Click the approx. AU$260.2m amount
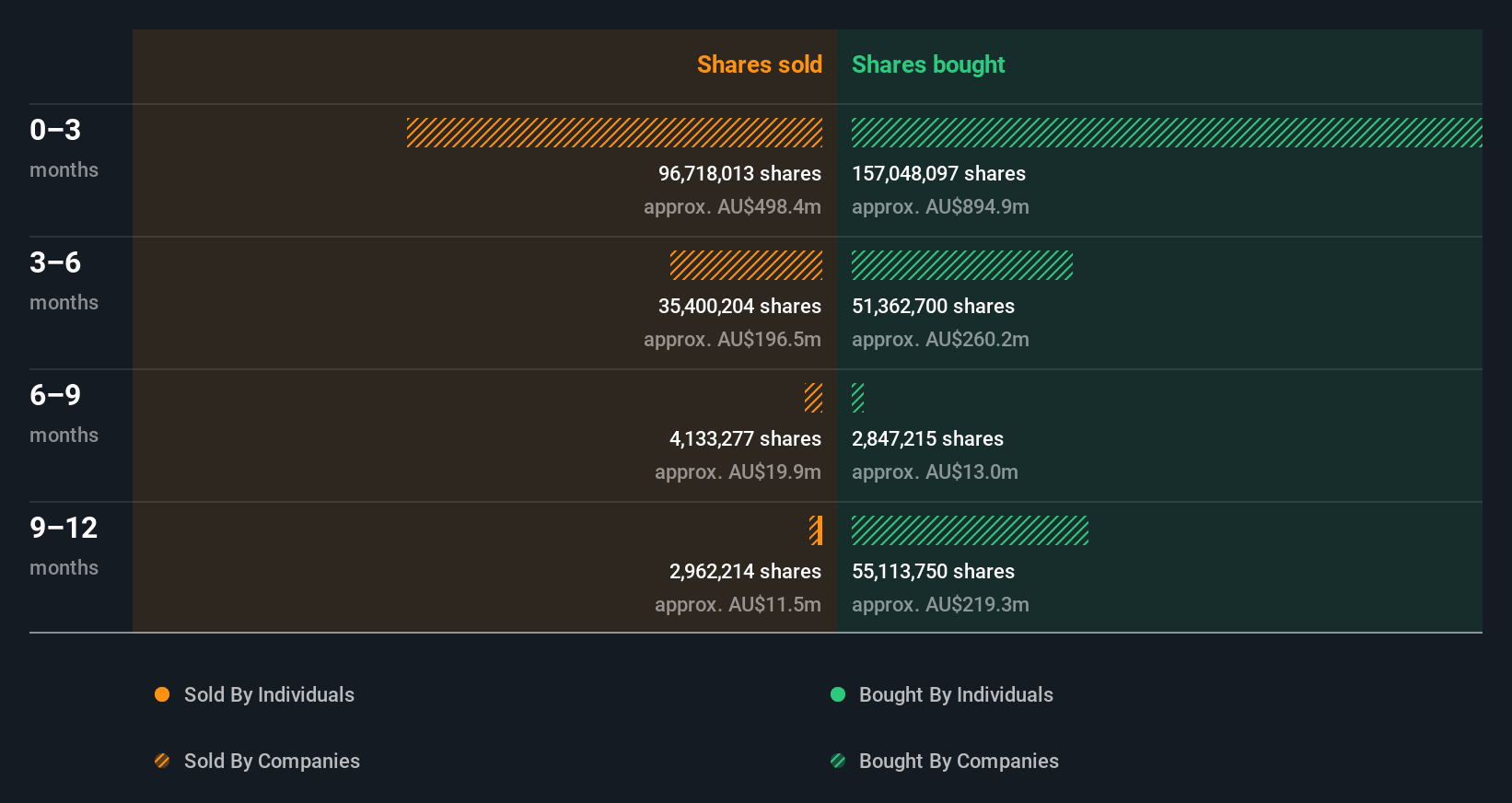This screenshot has height=803, width=1512. click(940, 339)
